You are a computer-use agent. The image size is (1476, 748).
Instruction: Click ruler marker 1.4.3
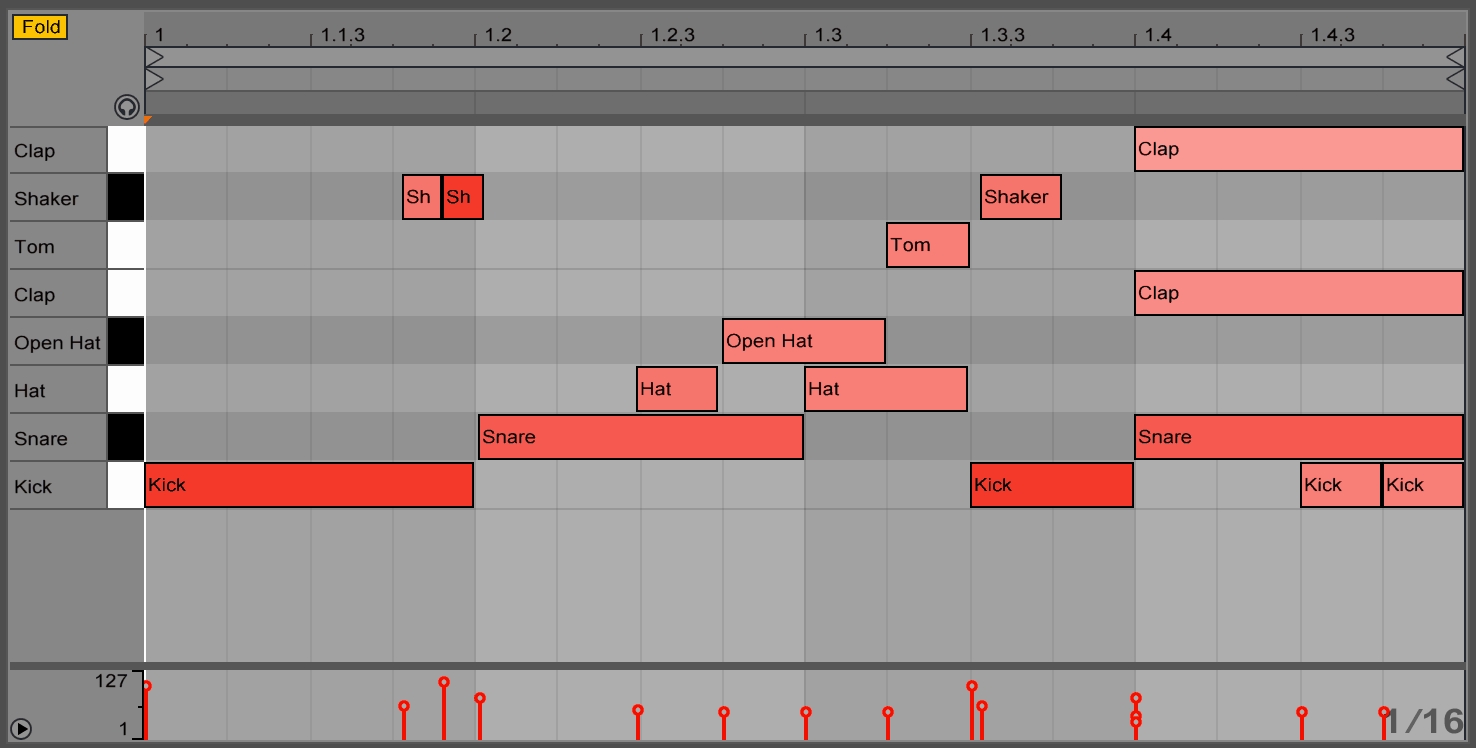click(1332, 35)
